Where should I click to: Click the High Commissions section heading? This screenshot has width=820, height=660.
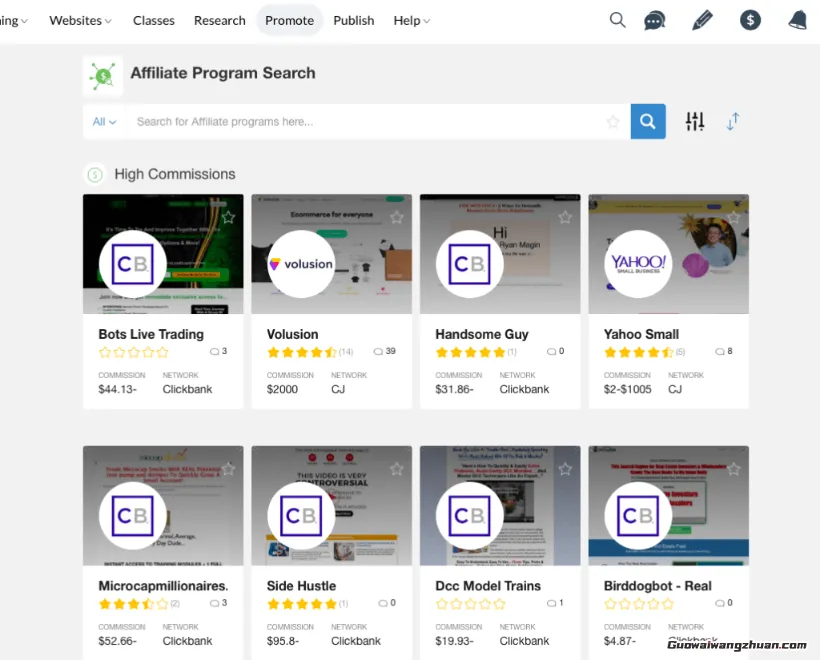pos(175,174)
